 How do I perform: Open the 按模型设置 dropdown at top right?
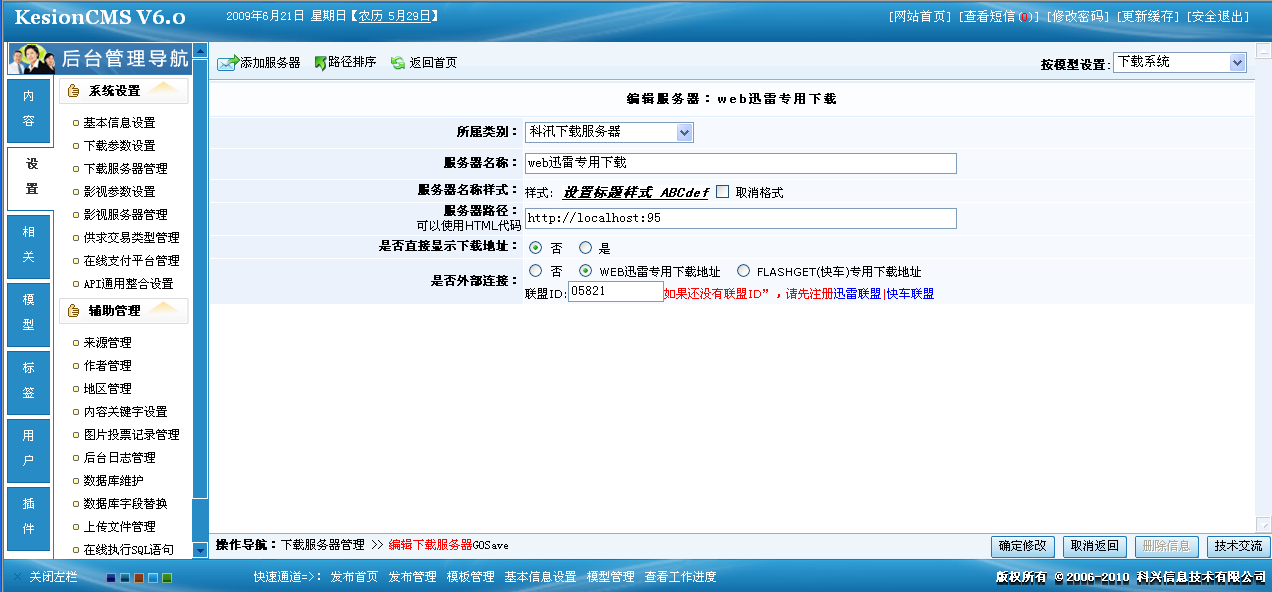tap(1237, 63)
